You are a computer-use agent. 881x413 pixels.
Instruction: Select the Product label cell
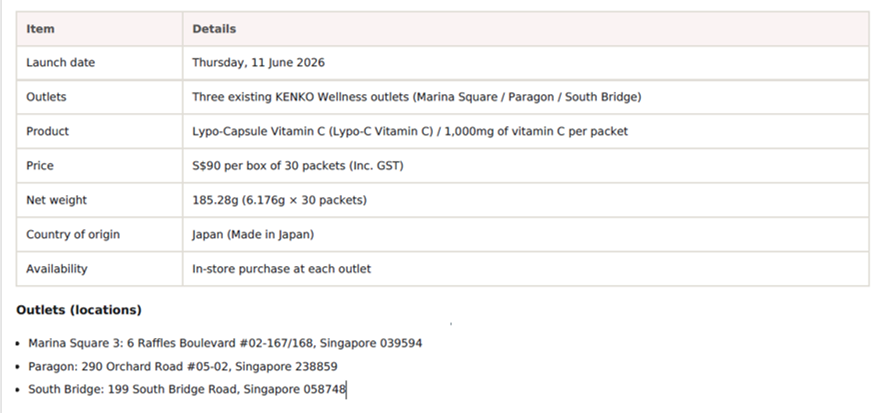tap(99, 131)
